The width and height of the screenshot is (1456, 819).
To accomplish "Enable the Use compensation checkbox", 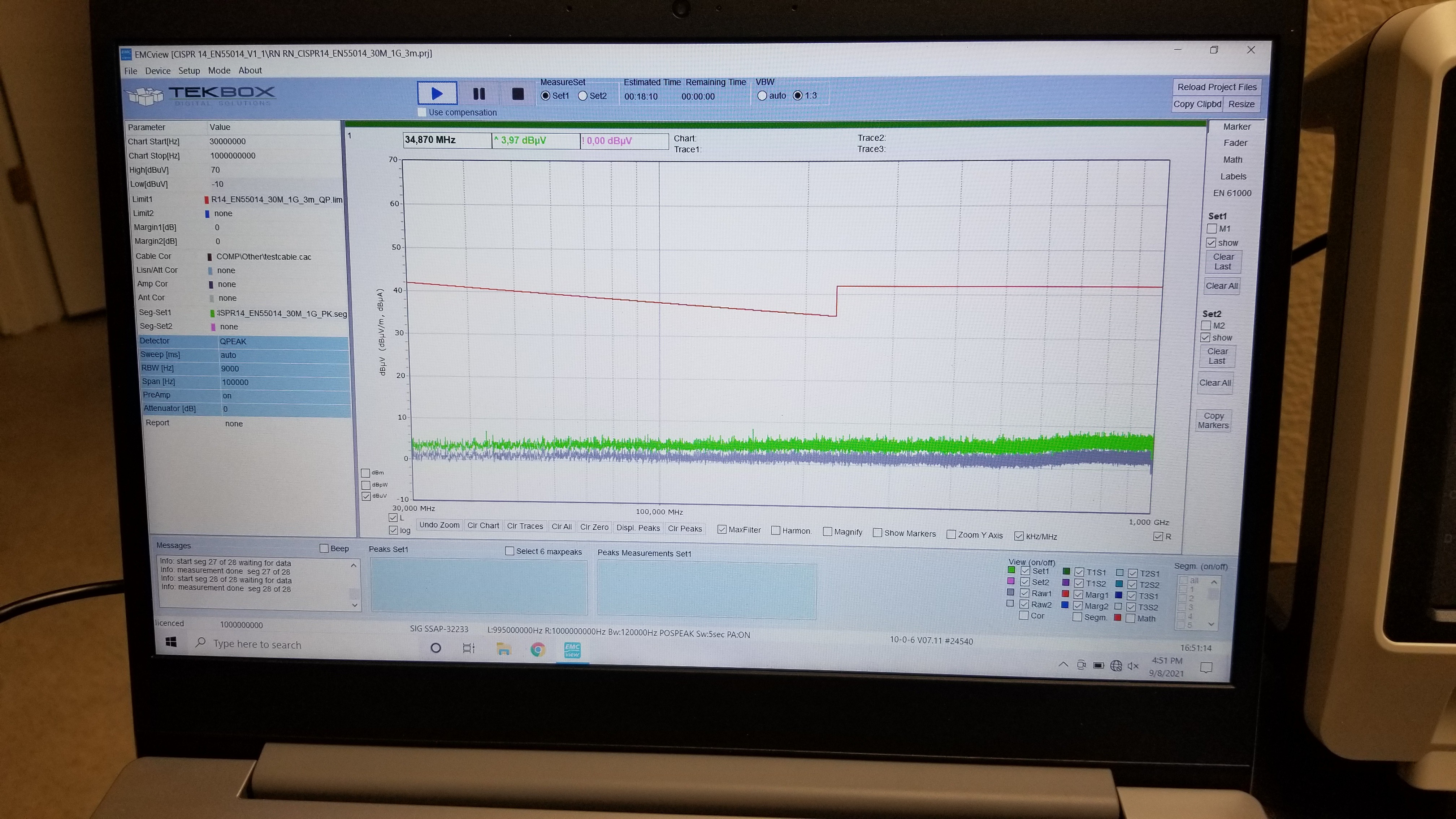I will (x=422, y=112).
